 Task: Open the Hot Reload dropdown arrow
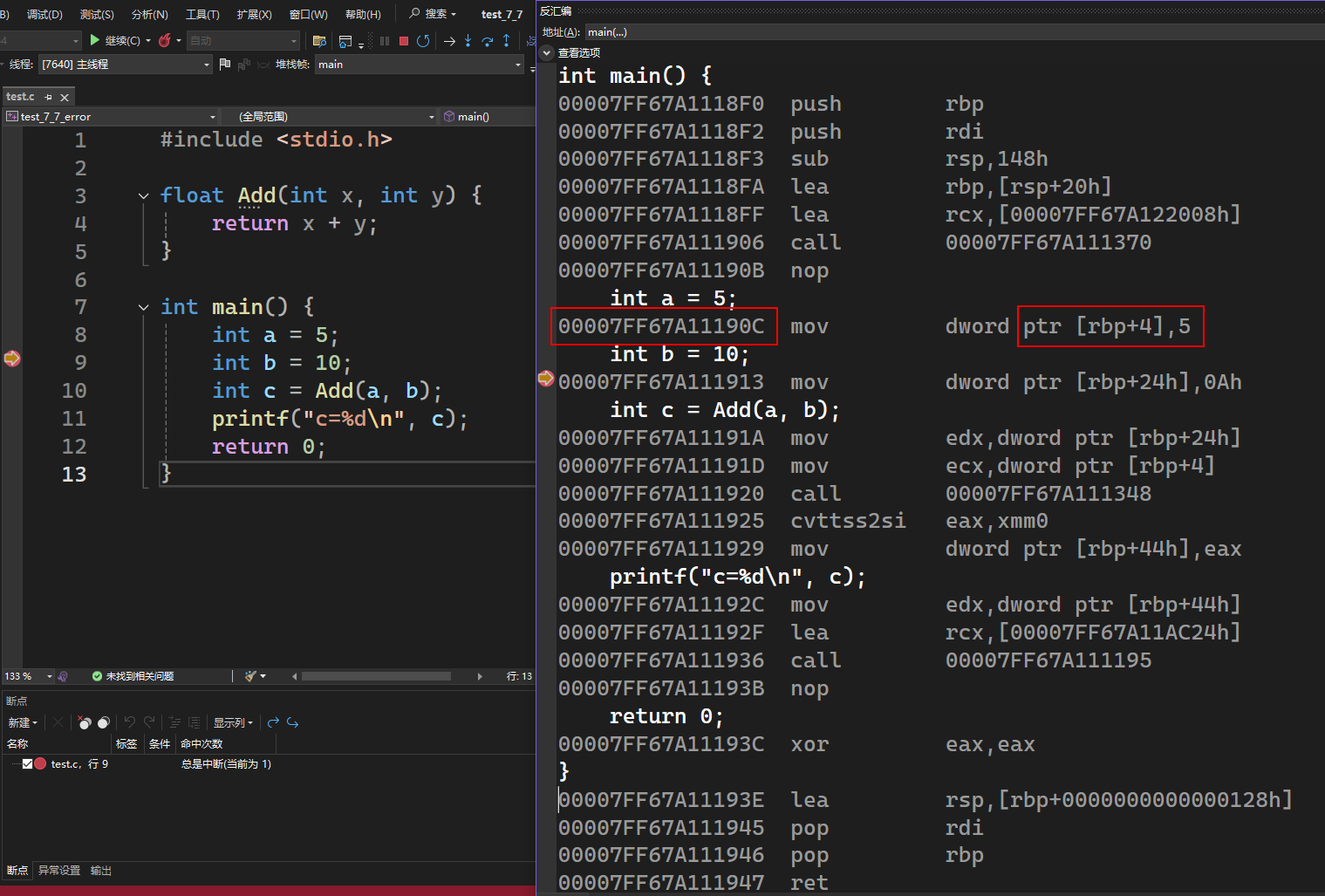point(179,41)
